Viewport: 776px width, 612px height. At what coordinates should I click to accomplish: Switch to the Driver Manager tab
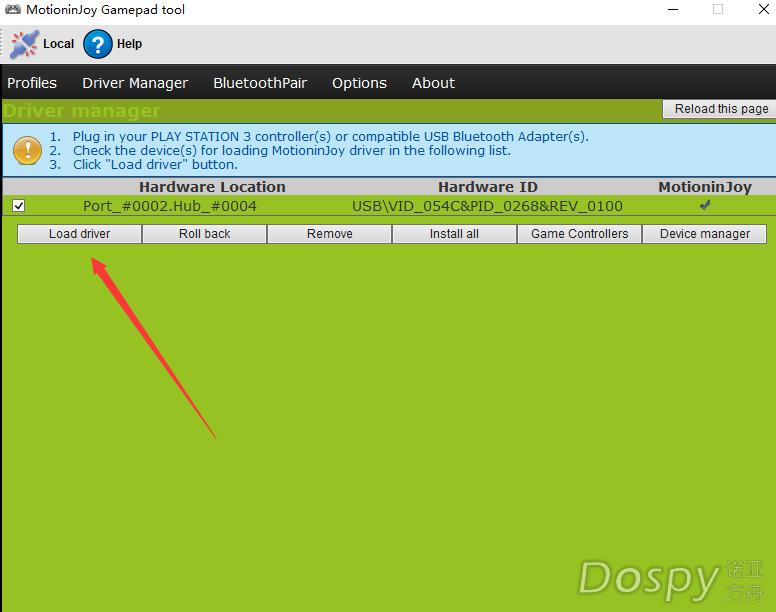pos(135,83)
